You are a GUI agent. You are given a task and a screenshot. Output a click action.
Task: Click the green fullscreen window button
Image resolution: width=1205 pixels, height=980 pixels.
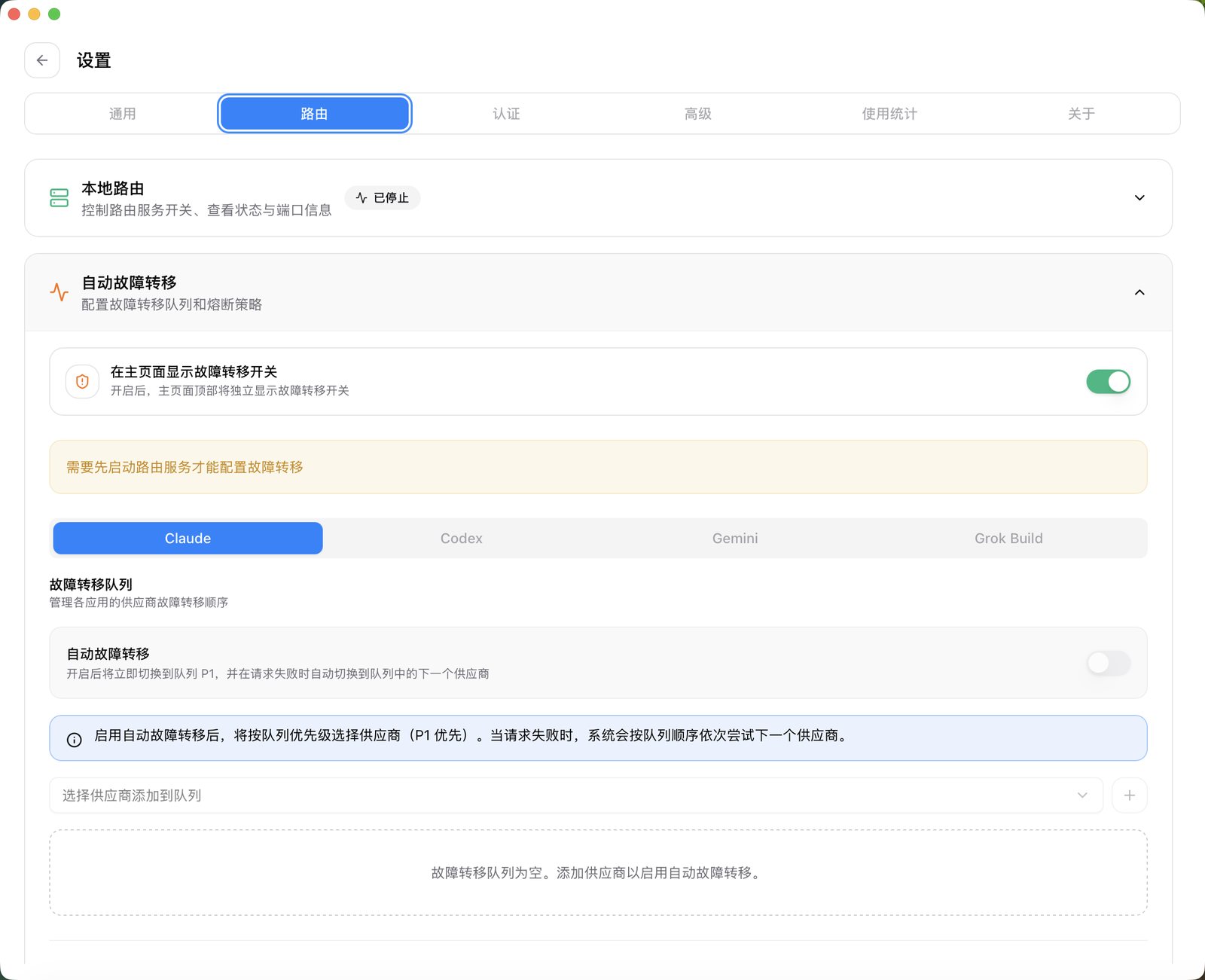(54, 14)
